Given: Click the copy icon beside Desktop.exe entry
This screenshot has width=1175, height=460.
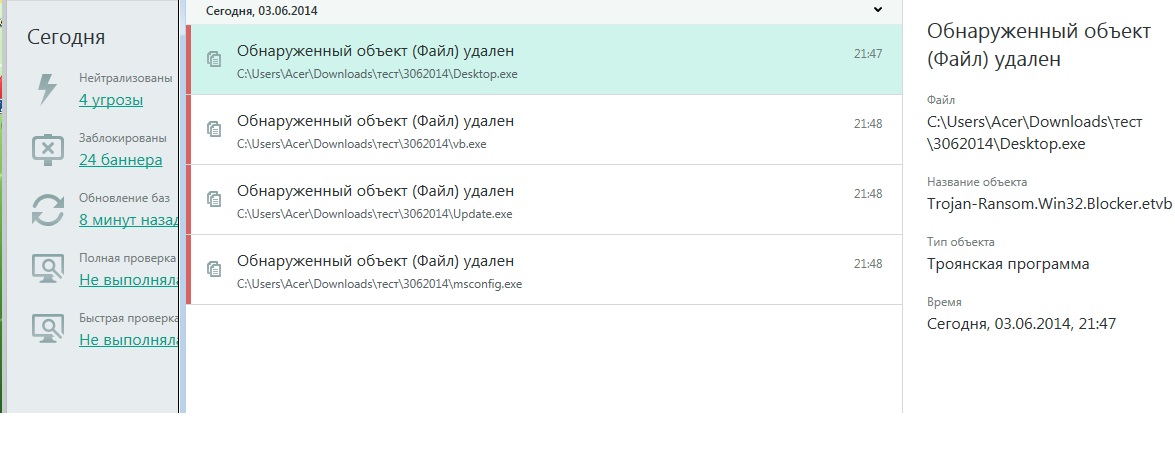Looking at the screenshot, I should [x=213, y=59].
